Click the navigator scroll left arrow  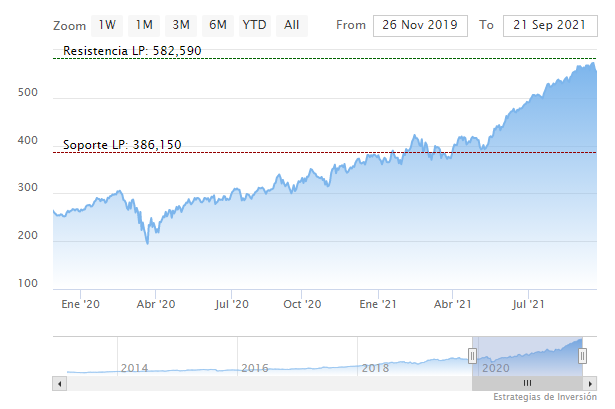(x=59, y=383)
